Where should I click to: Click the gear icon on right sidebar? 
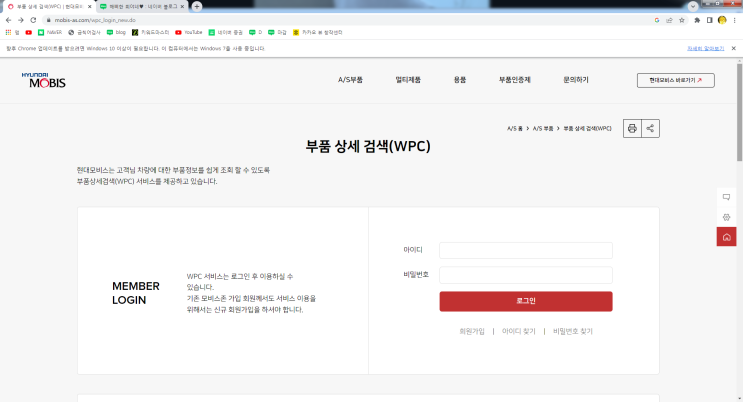726,217
